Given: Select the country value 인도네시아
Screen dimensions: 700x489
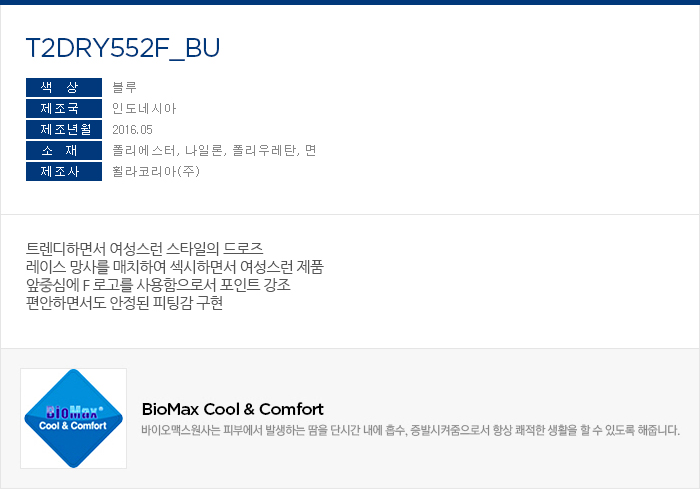Looking at the screenshot, I should click(x=144, y=108).
